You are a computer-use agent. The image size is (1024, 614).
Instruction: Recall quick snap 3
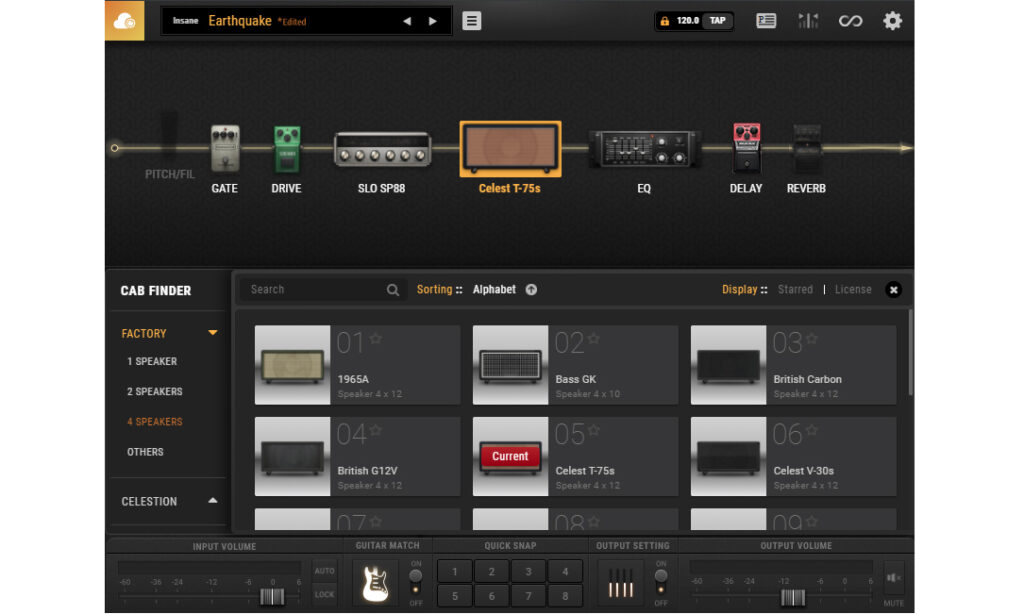tap(528, 572)
